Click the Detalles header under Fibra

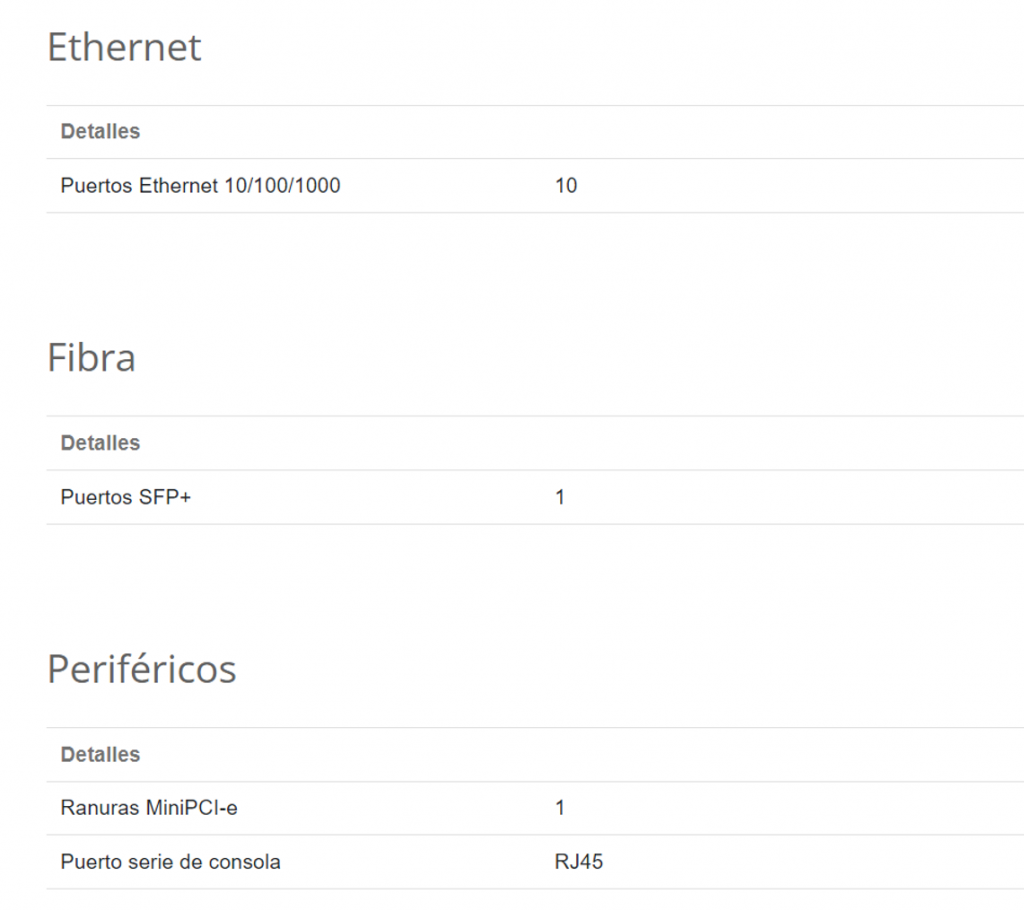coord(100,442)
